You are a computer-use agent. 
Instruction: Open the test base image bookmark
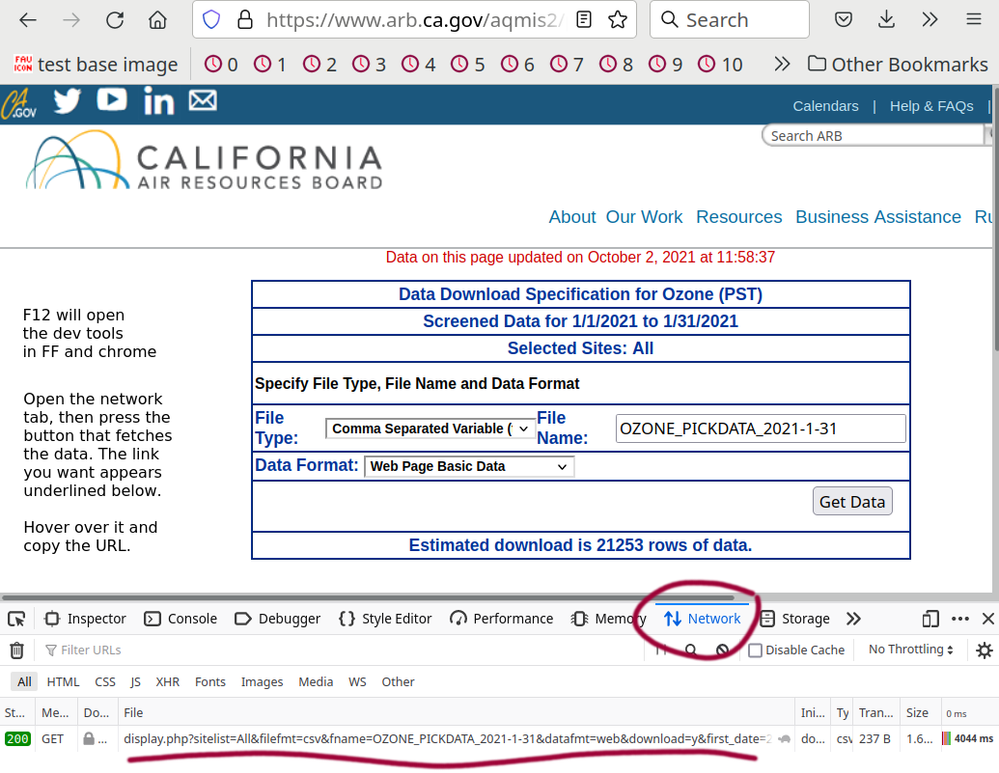96,64
